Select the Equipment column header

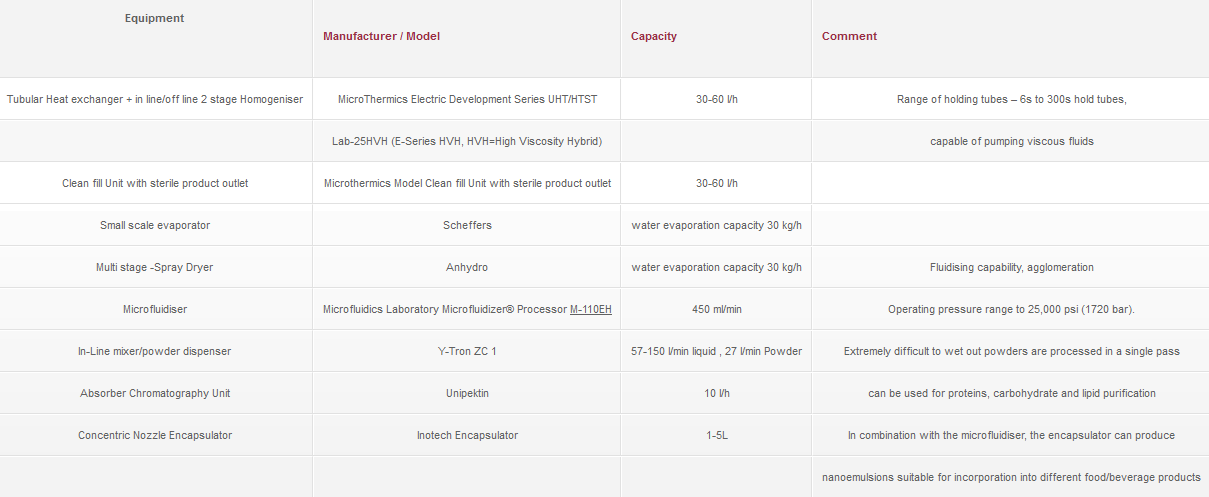(x=155, y=18)
